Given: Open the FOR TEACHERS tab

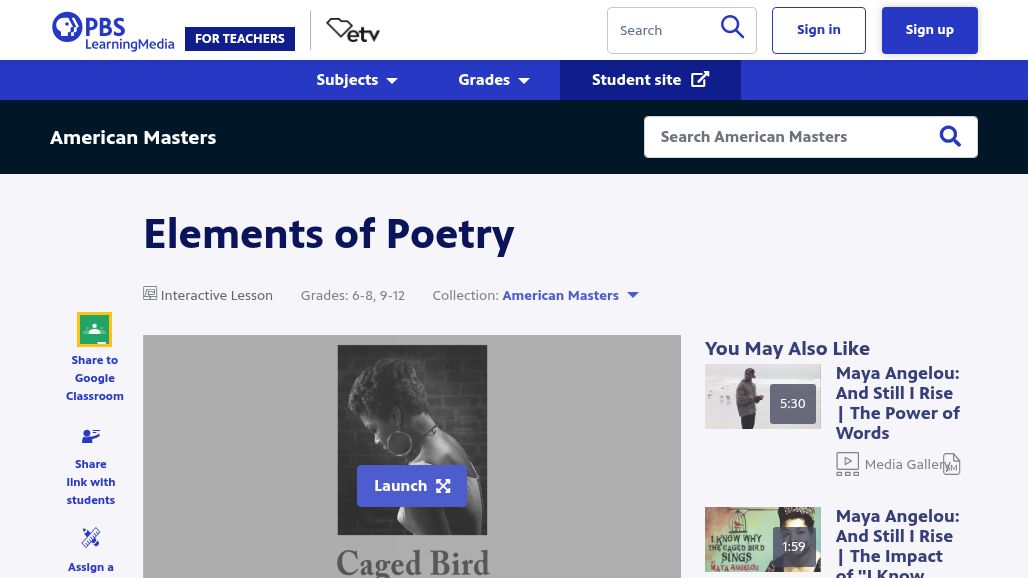Looking at the screenshot, I should 240,39.
